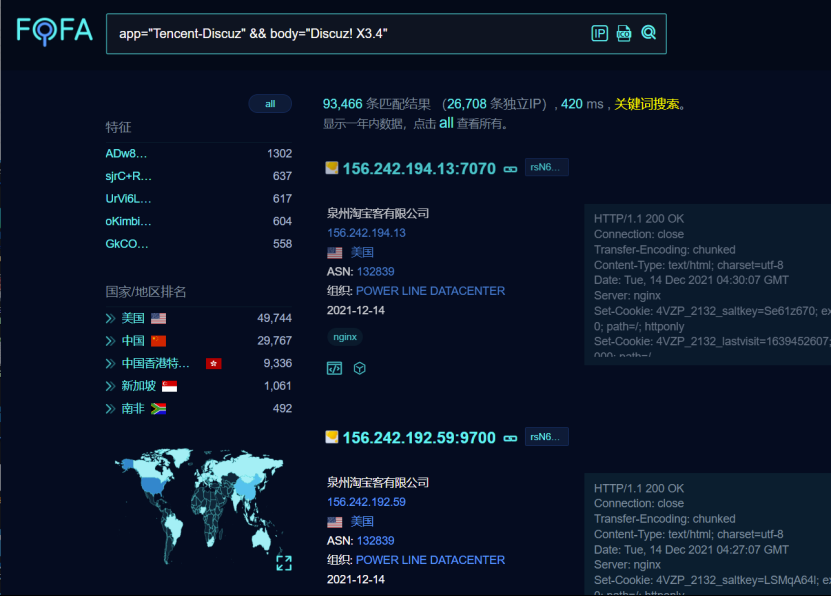Click the first result's HTTP/1.1 200 OK line
831x596 pixels.
pyautogui.click(x=639, y=219)
